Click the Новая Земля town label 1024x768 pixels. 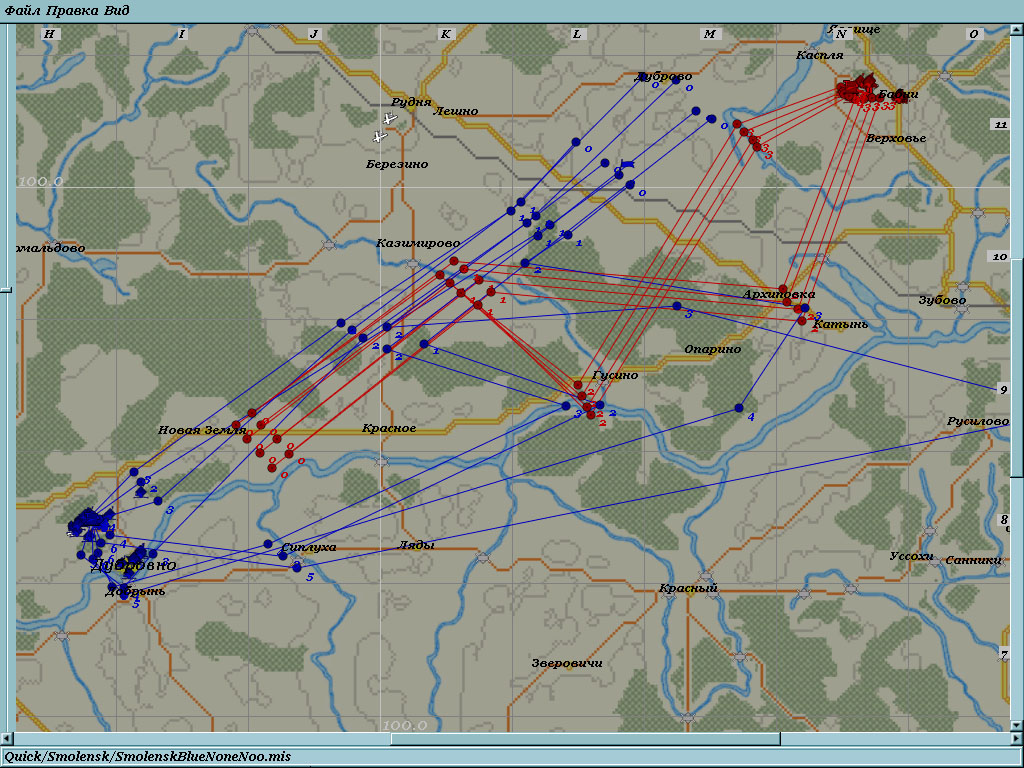click(x=202, y=430)
